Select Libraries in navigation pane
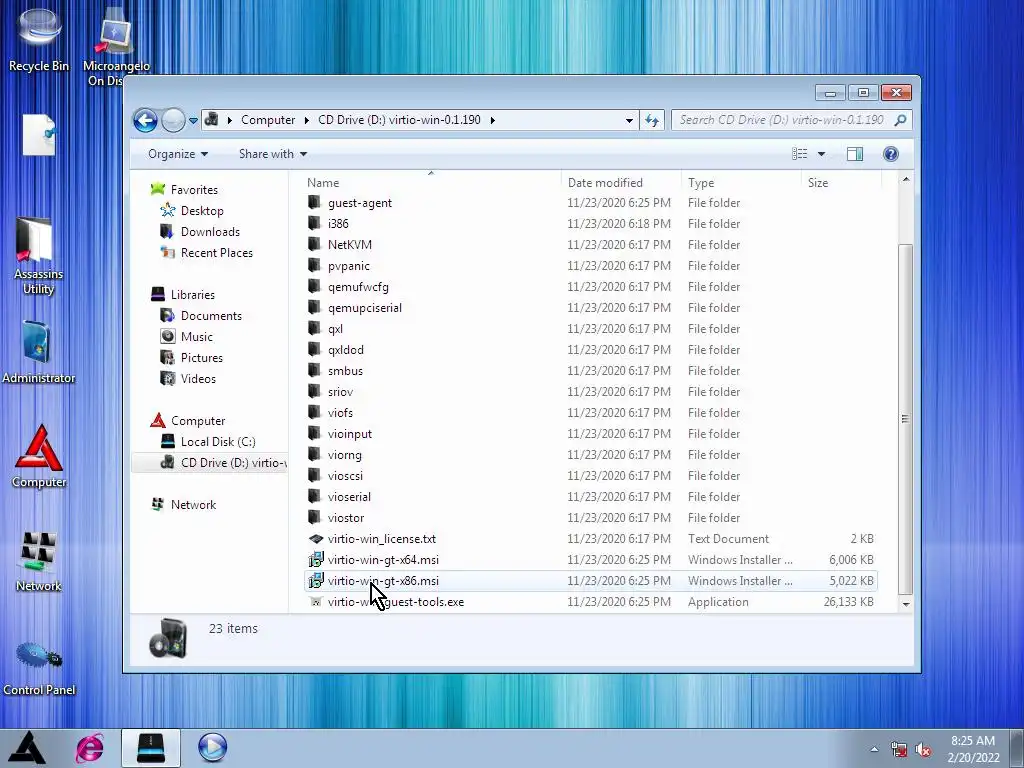1024x768 pixels. point(193,295)
